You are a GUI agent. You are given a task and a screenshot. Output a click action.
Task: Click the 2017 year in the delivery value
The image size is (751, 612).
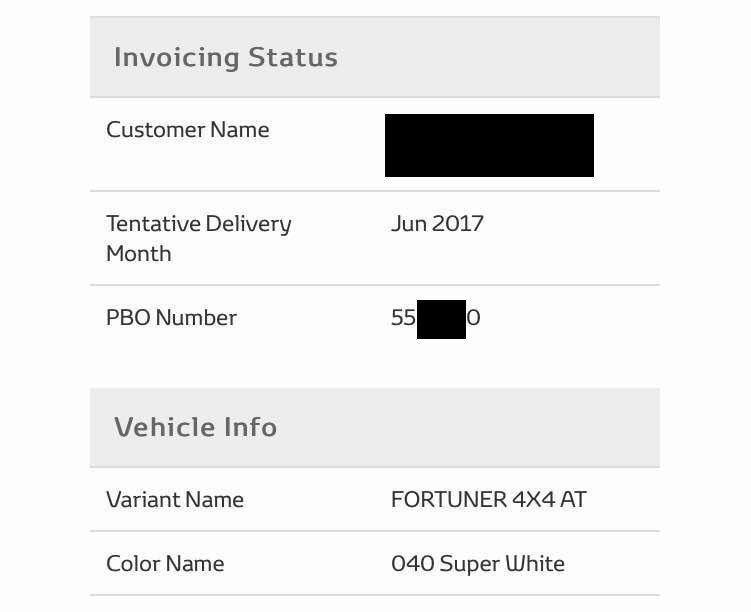pyautogui.click(x=457, y=224)
